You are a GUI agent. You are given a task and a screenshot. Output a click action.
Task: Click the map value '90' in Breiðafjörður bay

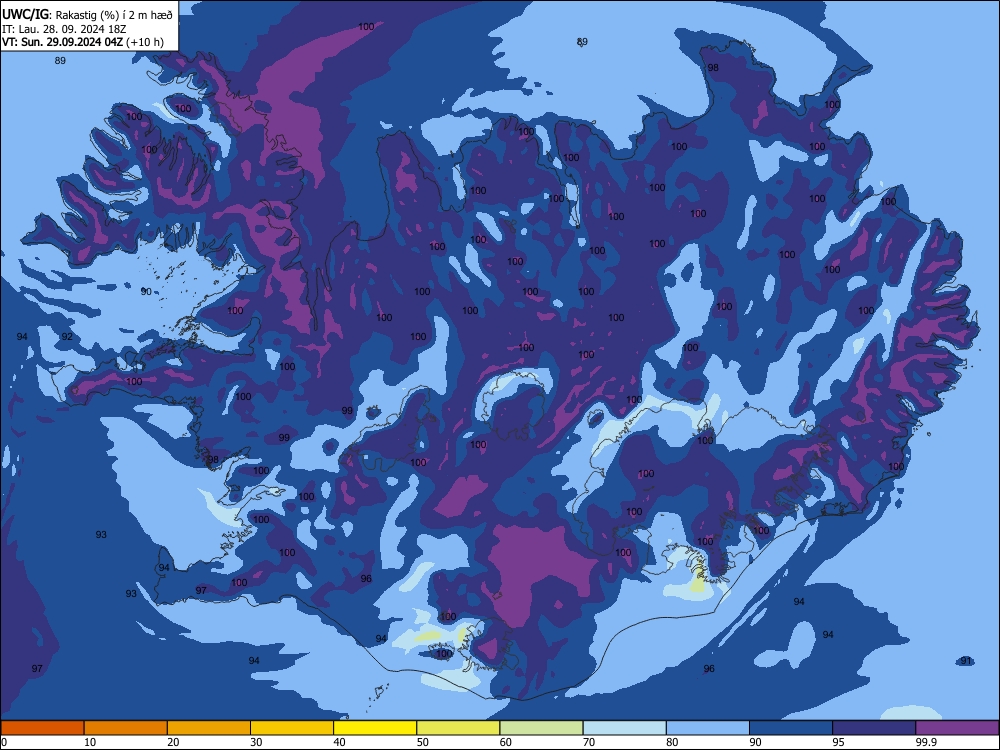click(146, 291)
